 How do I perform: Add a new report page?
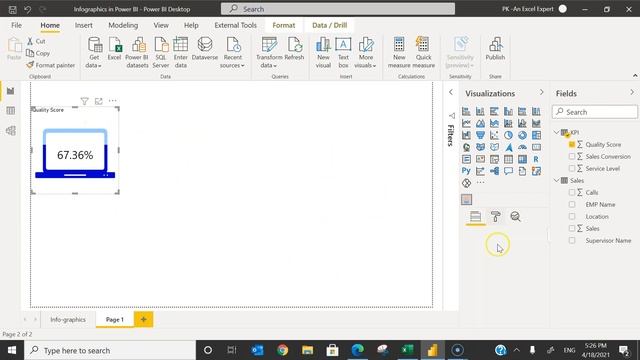[143, 320]
